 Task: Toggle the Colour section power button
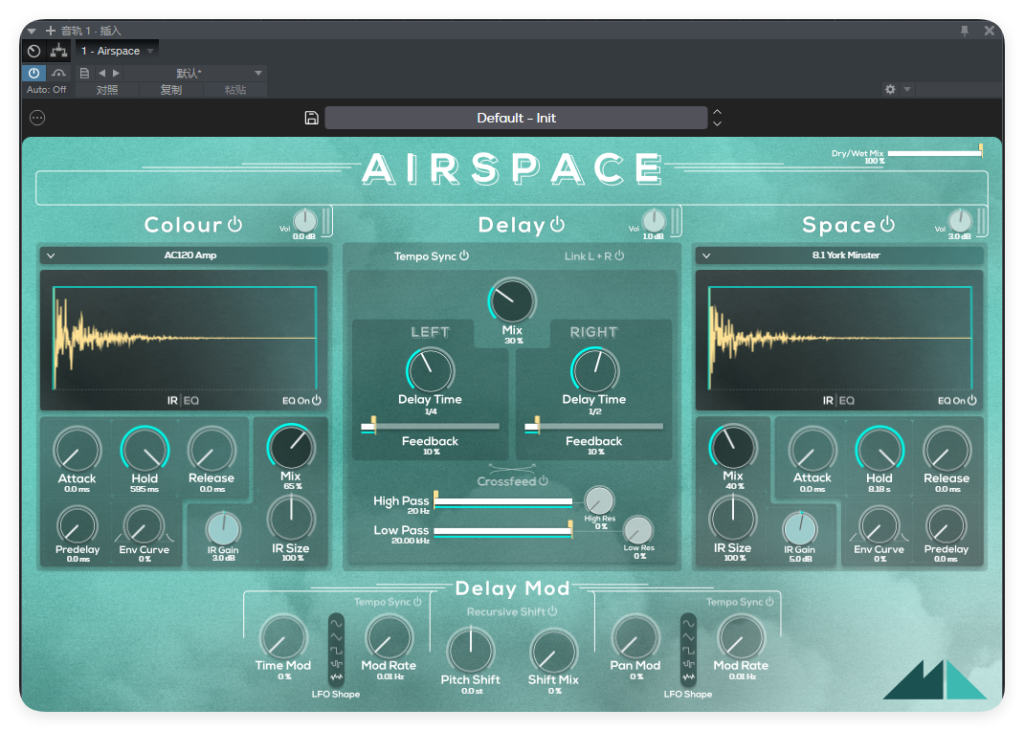click(235, 224)
